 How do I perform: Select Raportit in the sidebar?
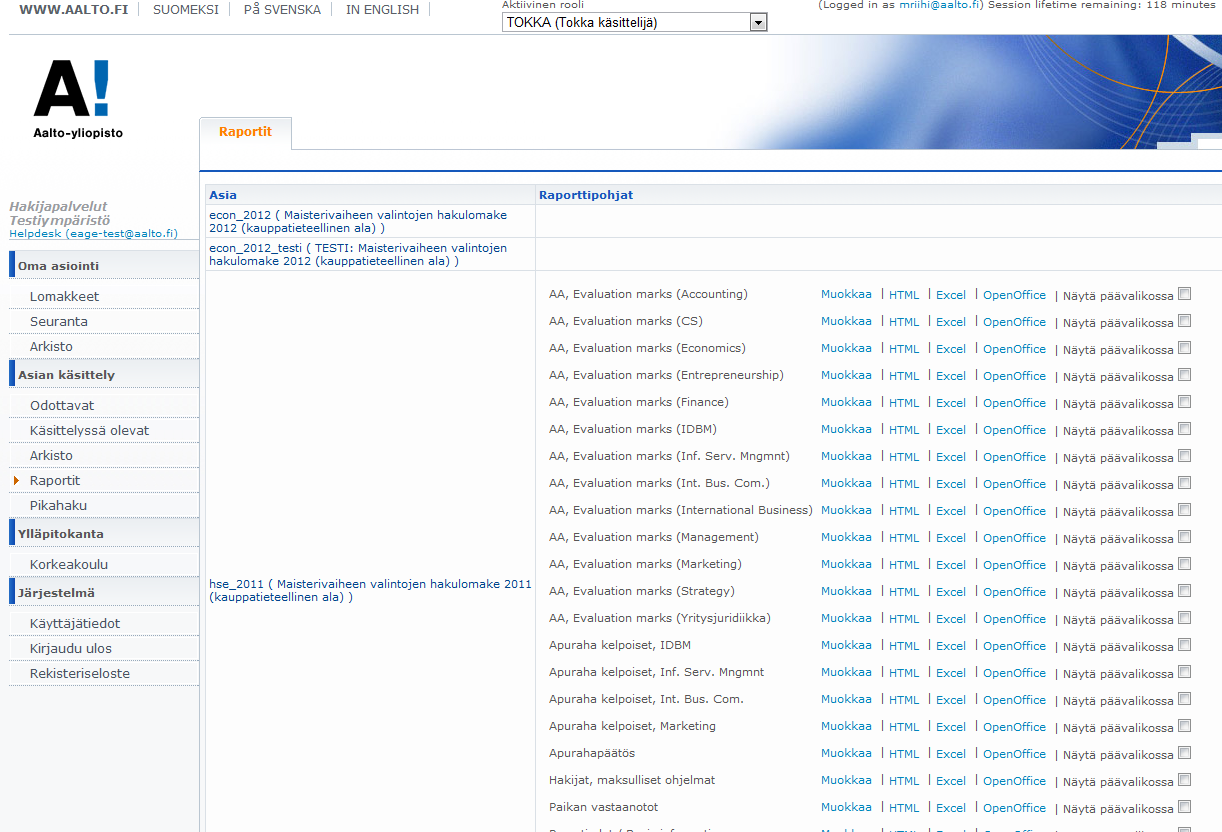click(x=55, y=480)
